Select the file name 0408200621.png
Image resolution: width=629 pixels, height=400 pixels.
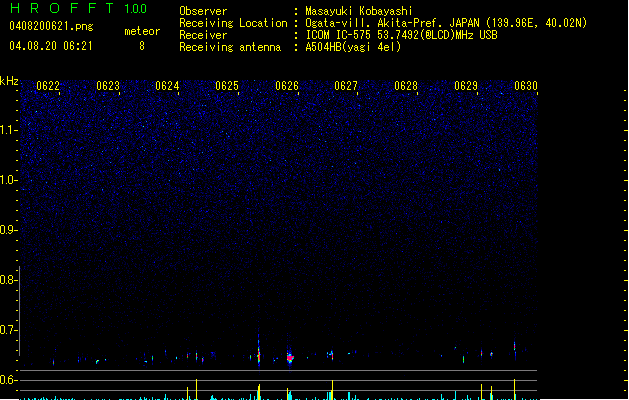click(x=51, y=26)
